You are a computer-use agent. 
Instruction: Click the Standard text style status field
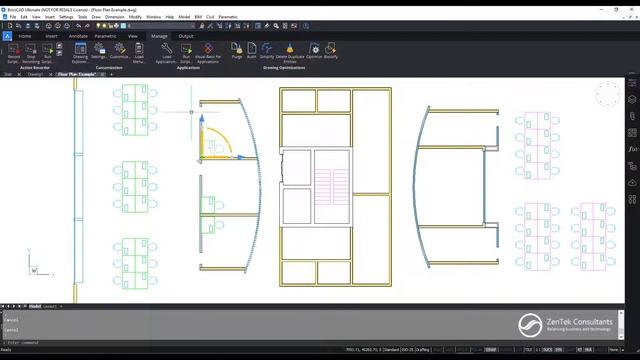[x=391, y=350]
